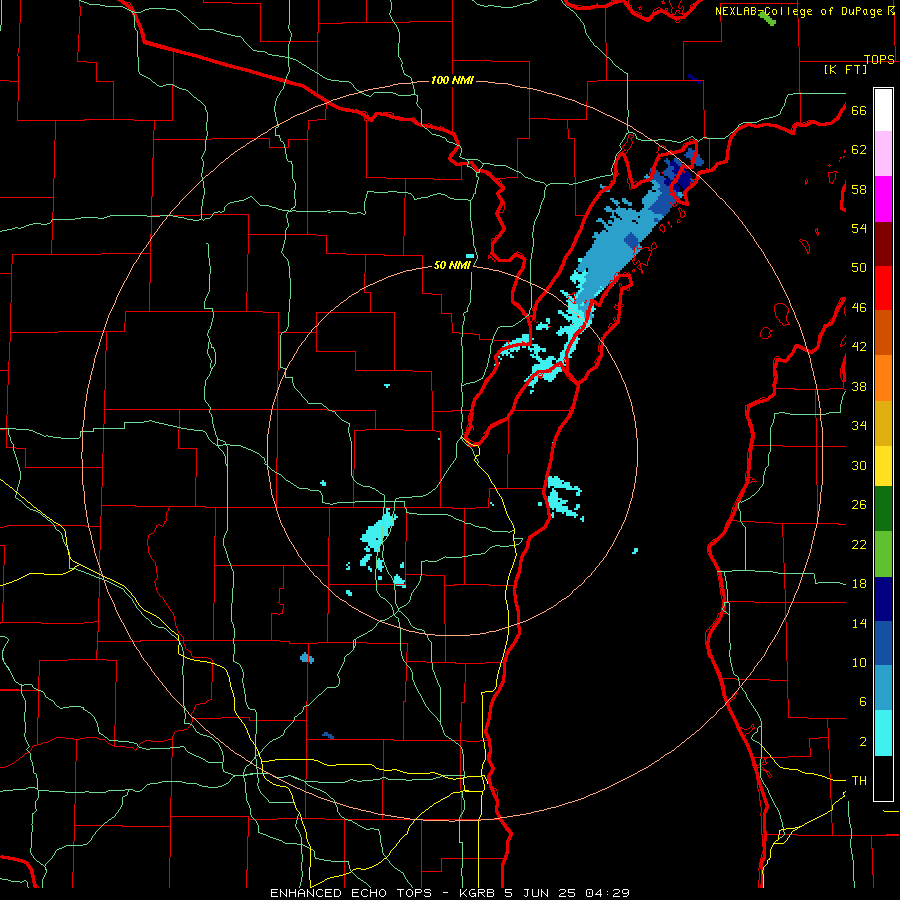Click the '[K FT]' units label

pos(845,69)
